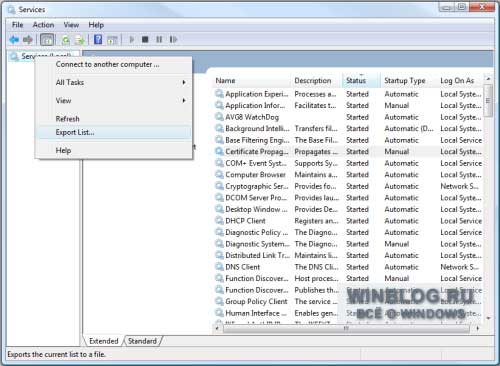This screenshot has height=366, width=500.
Task: Click gear icon of COM+ Event System
Action: click(x=219, y=163)
